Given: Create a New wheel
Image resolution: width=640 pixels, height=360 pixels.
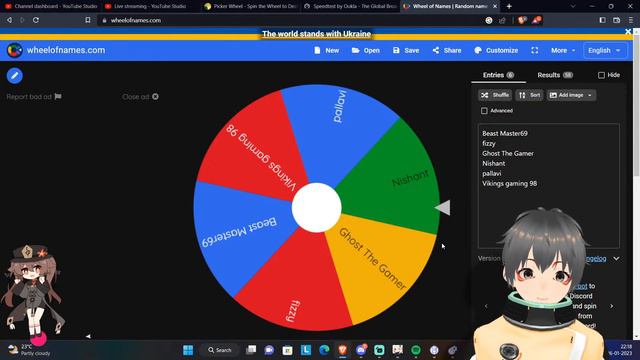Looking at the screenshot, I should coord(327,50).
